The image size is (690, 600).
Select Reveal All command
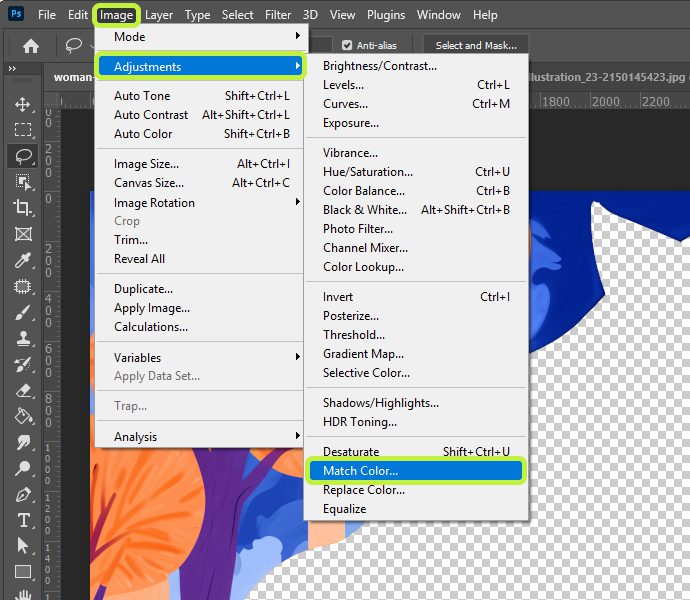point(201,259)
